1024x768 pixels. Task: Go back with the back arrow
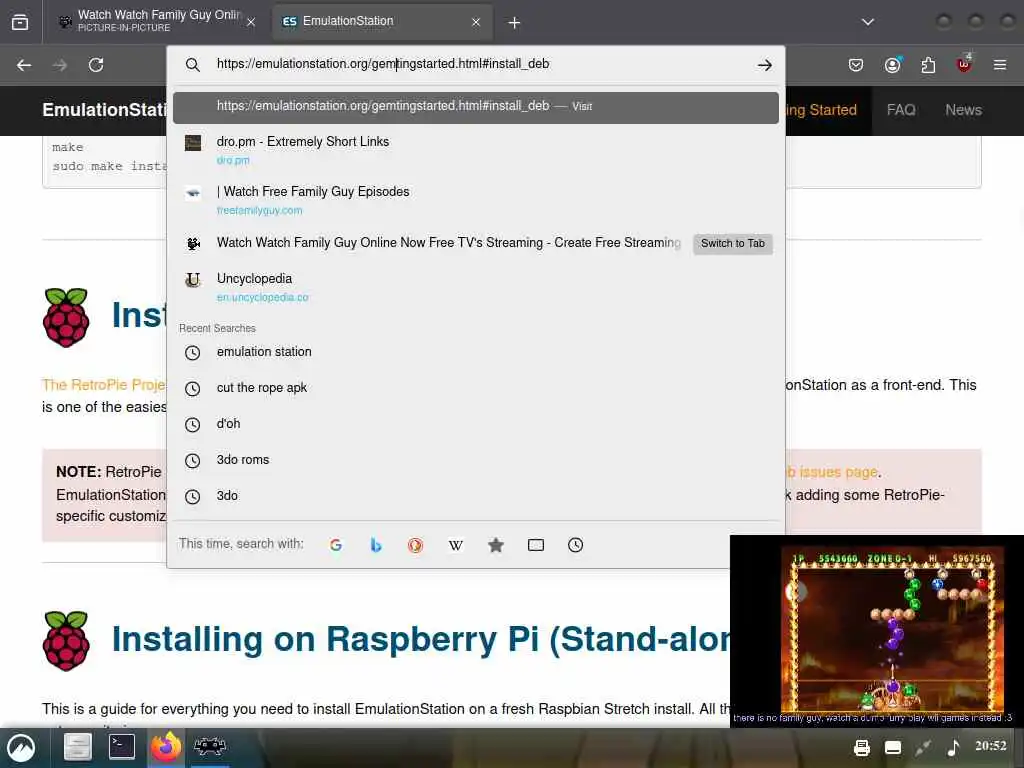(24, 65)
